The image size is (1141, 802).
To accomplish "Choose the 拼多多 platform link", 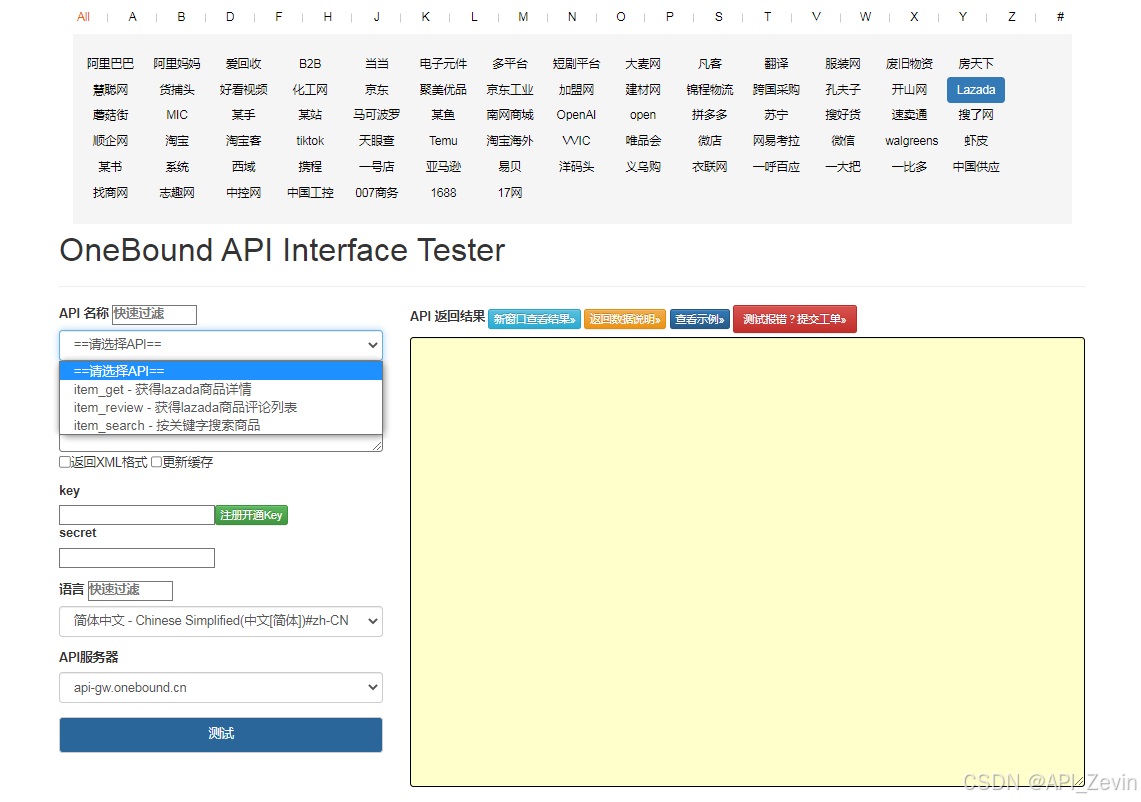I will click(709, 115).
